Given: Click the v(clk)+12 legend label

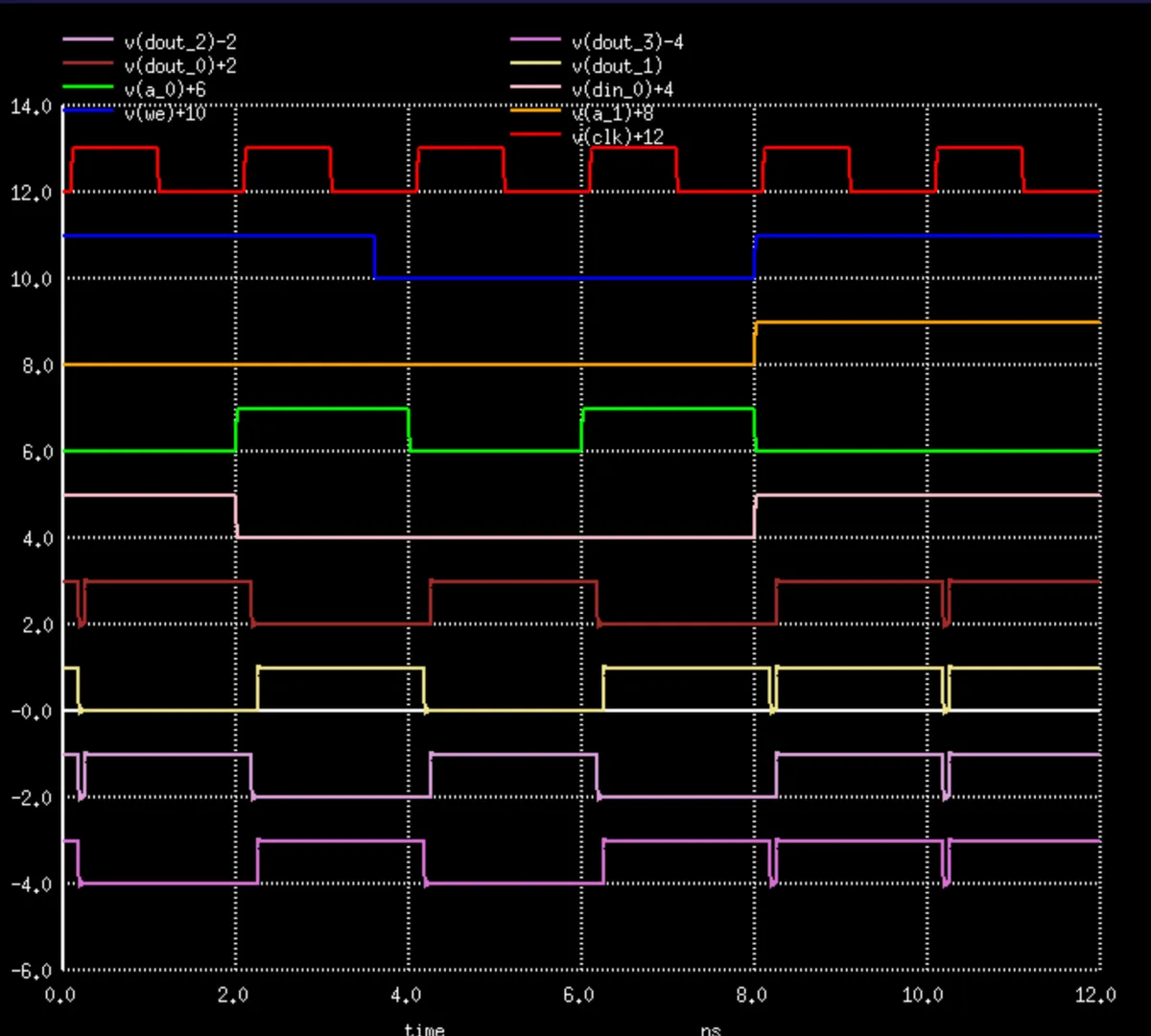Looking at the screenshot, I should point(618,136).
